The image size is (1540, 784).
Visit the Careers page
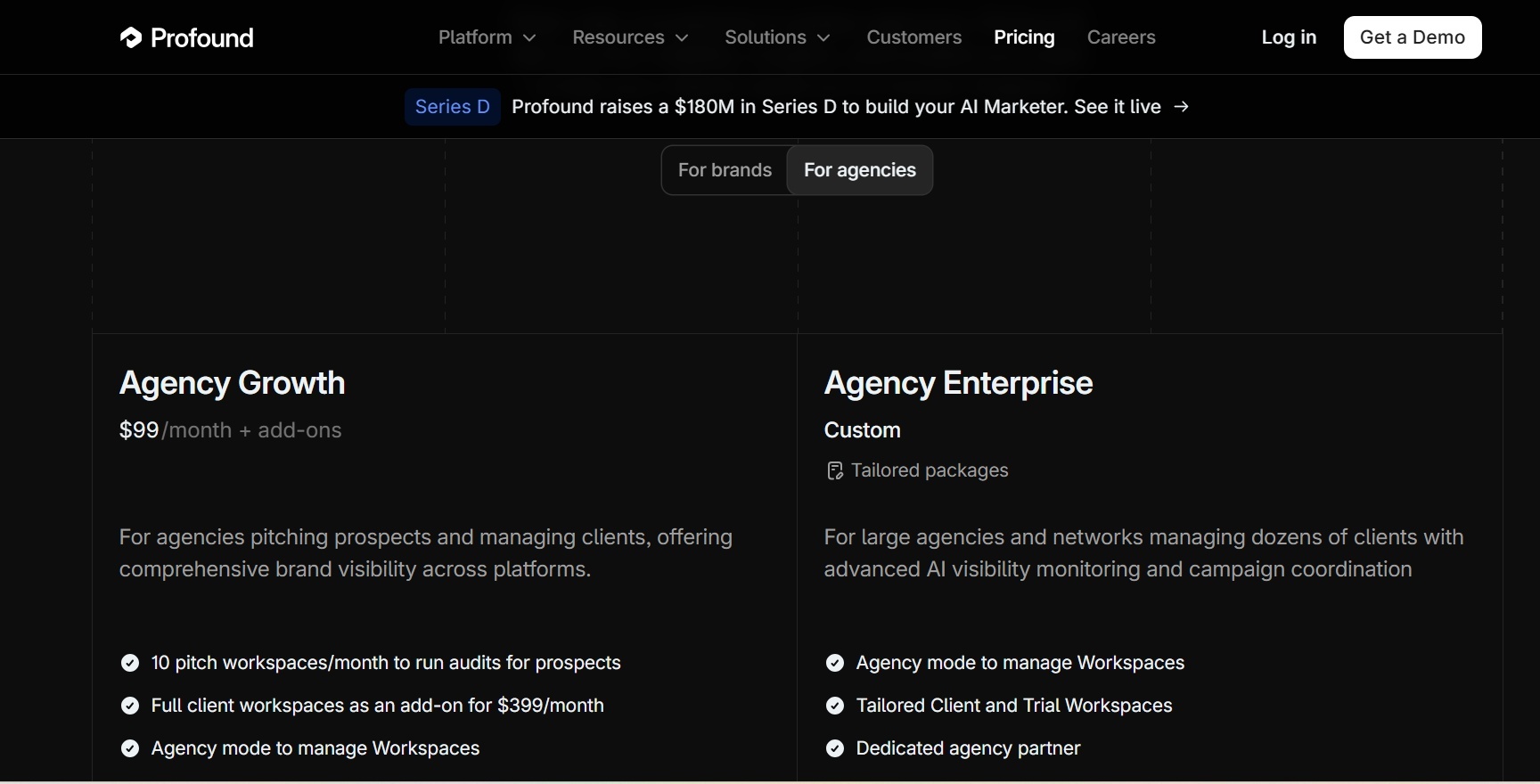tap(1121, 37)
